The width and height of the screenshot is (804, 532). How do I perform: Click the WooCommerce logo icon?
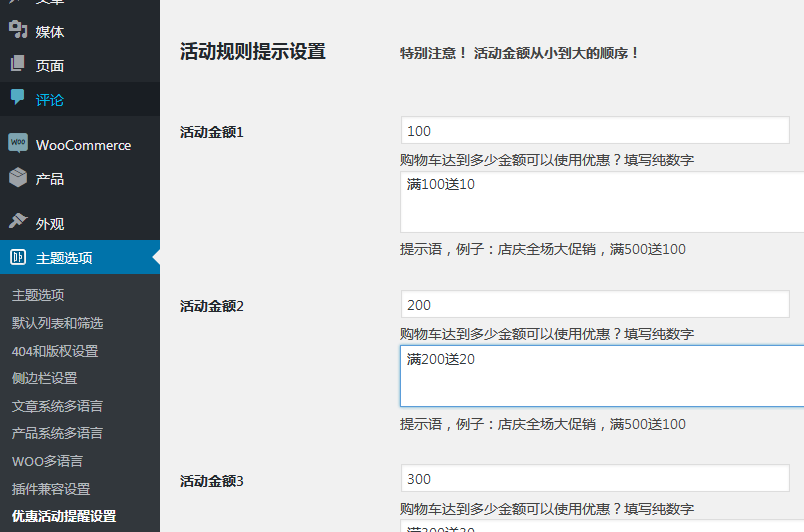[18, 142]
